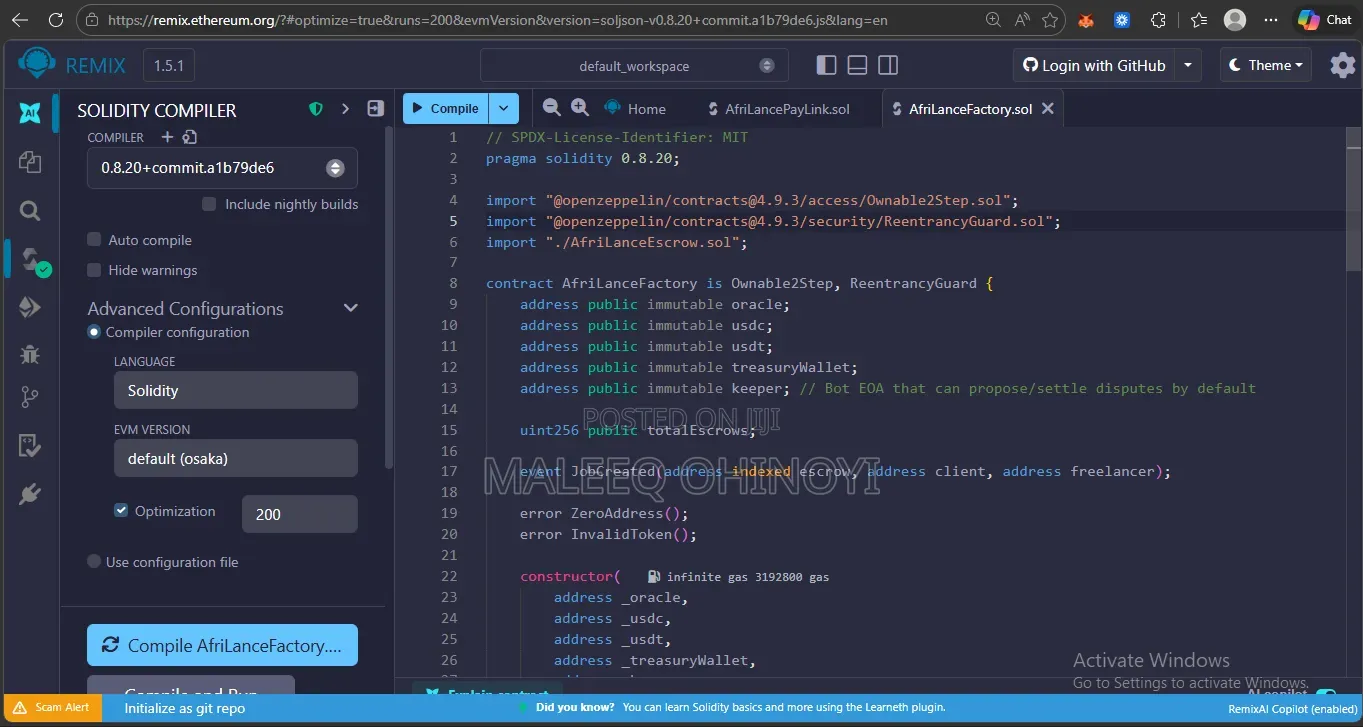This screenshot has height=727, width=1363.
Task: Open the Login with GitHub dropdown arrow
Action: point(1188,65)
